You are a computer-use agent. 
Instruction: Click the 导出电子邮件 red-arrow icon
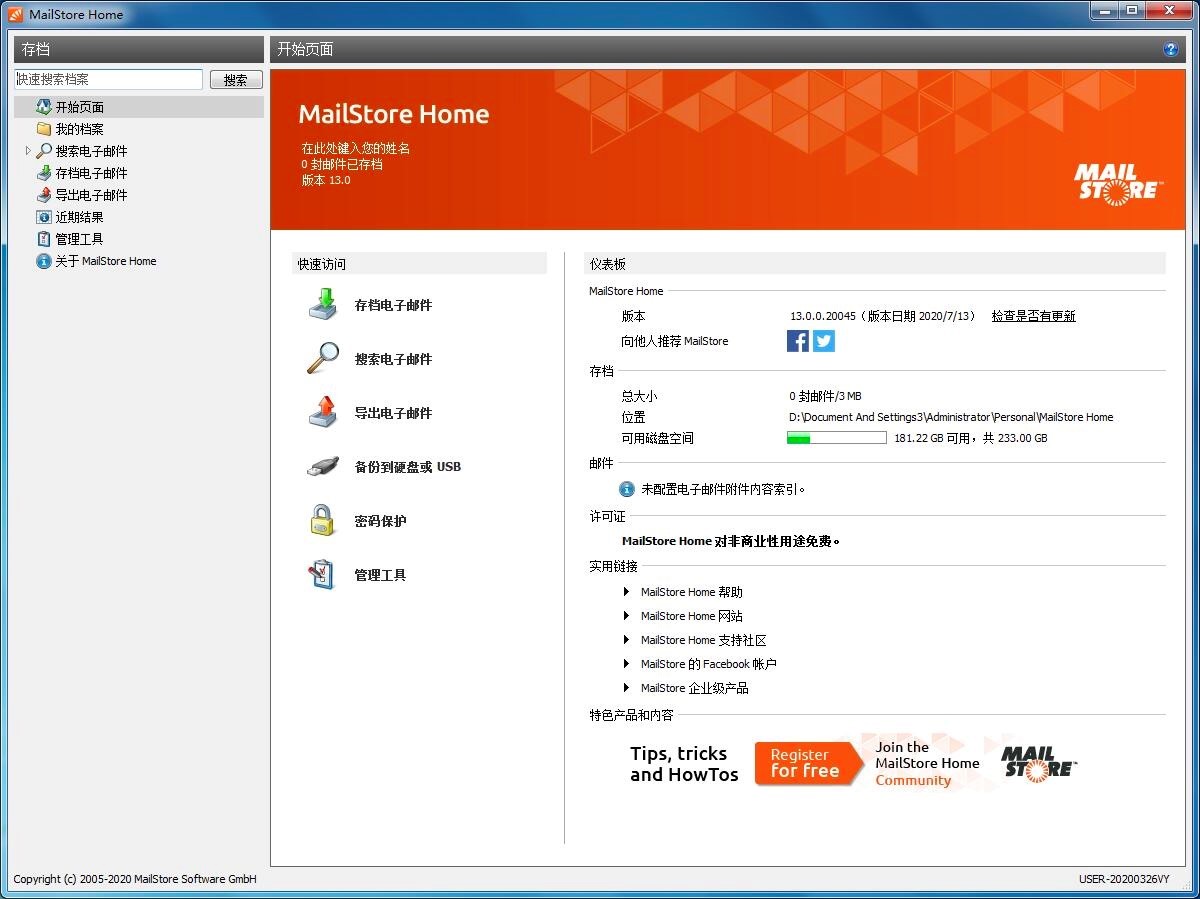click(321, 412)
